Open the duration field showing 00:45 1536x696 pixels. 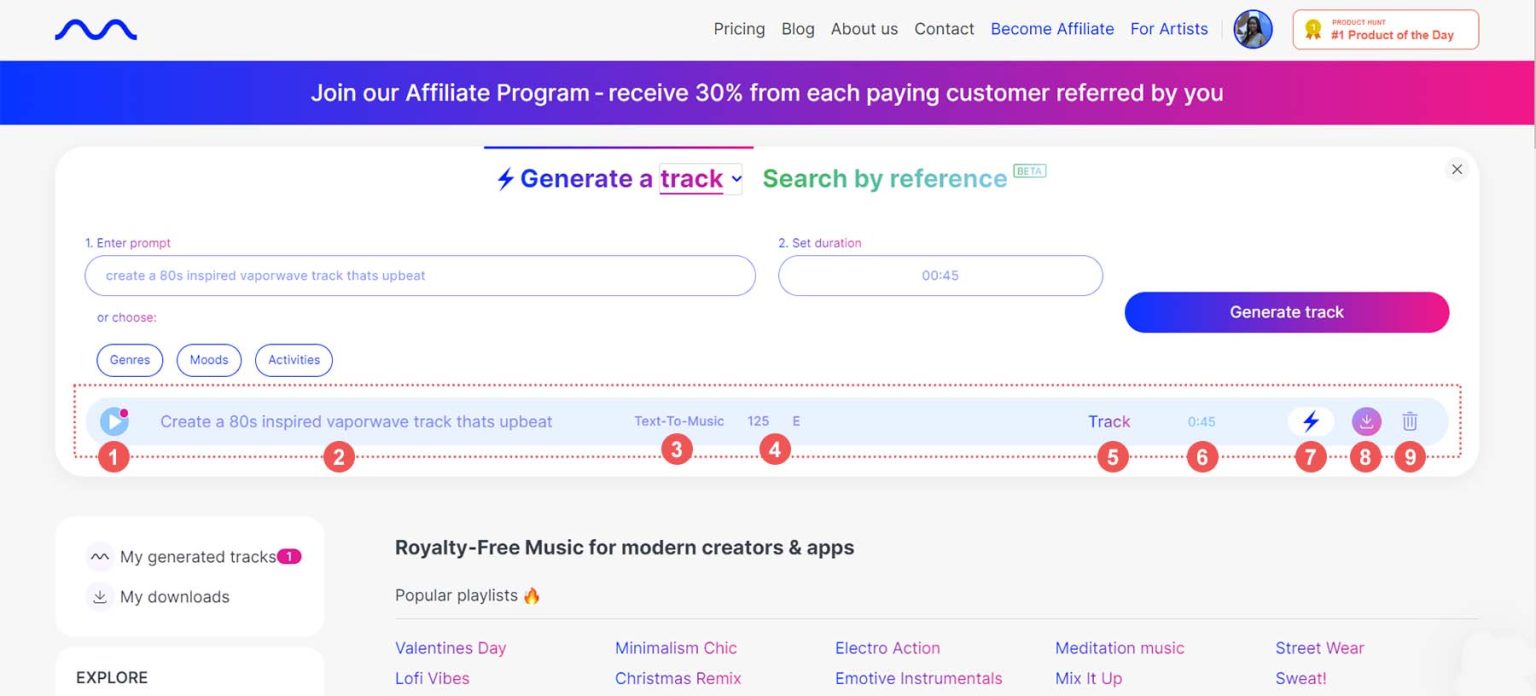coord(940,275)
